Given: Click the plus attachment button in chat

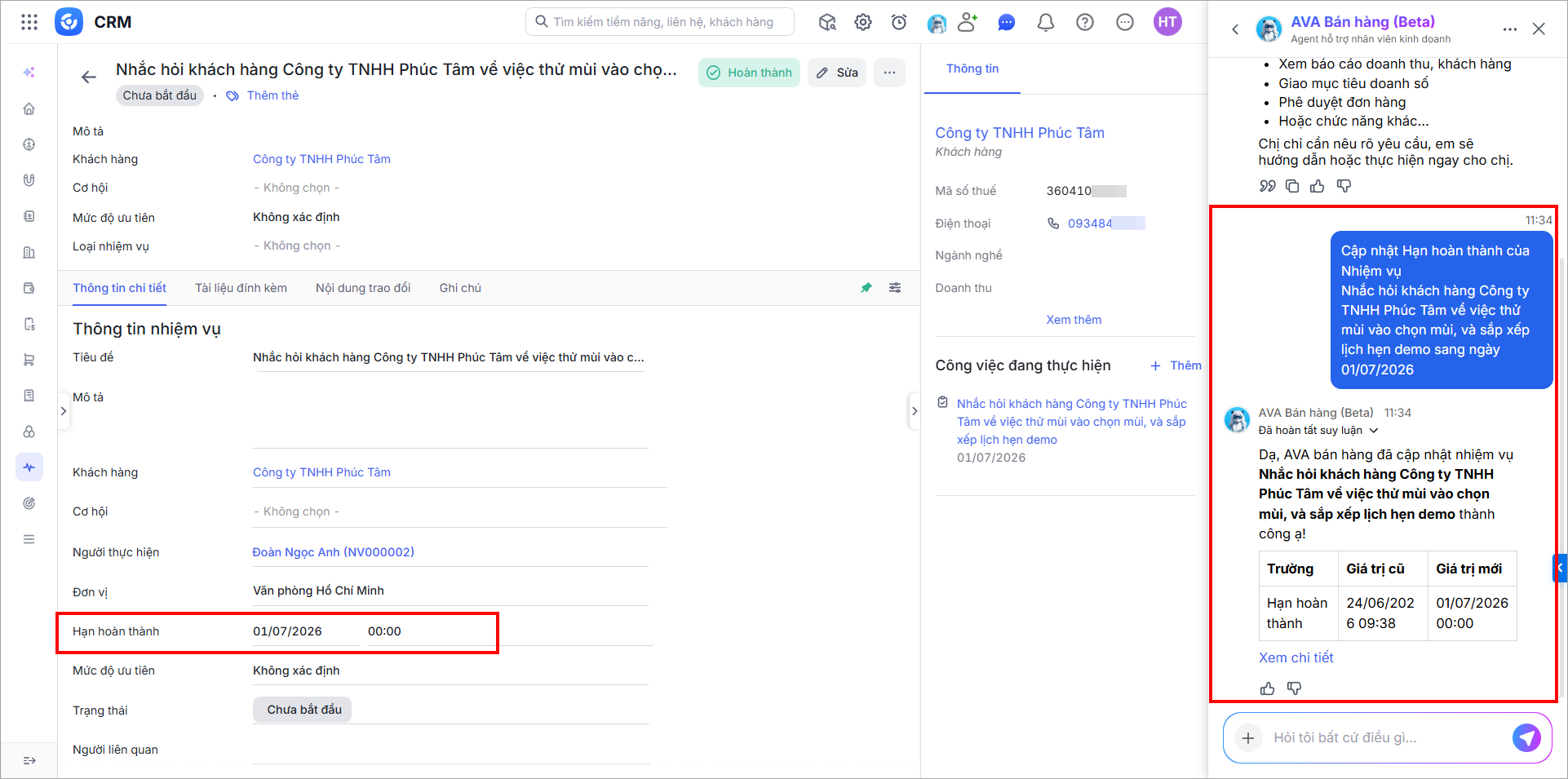Looking at the screenshot, I should pos(1247,738).
